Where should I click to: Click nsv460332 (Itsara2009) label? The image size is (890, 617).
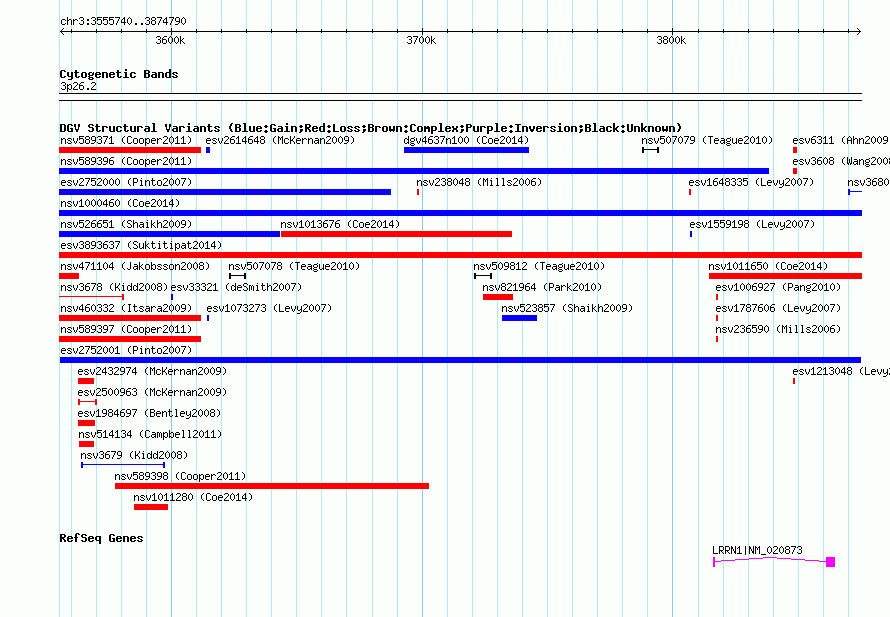[x=126, y=308]
